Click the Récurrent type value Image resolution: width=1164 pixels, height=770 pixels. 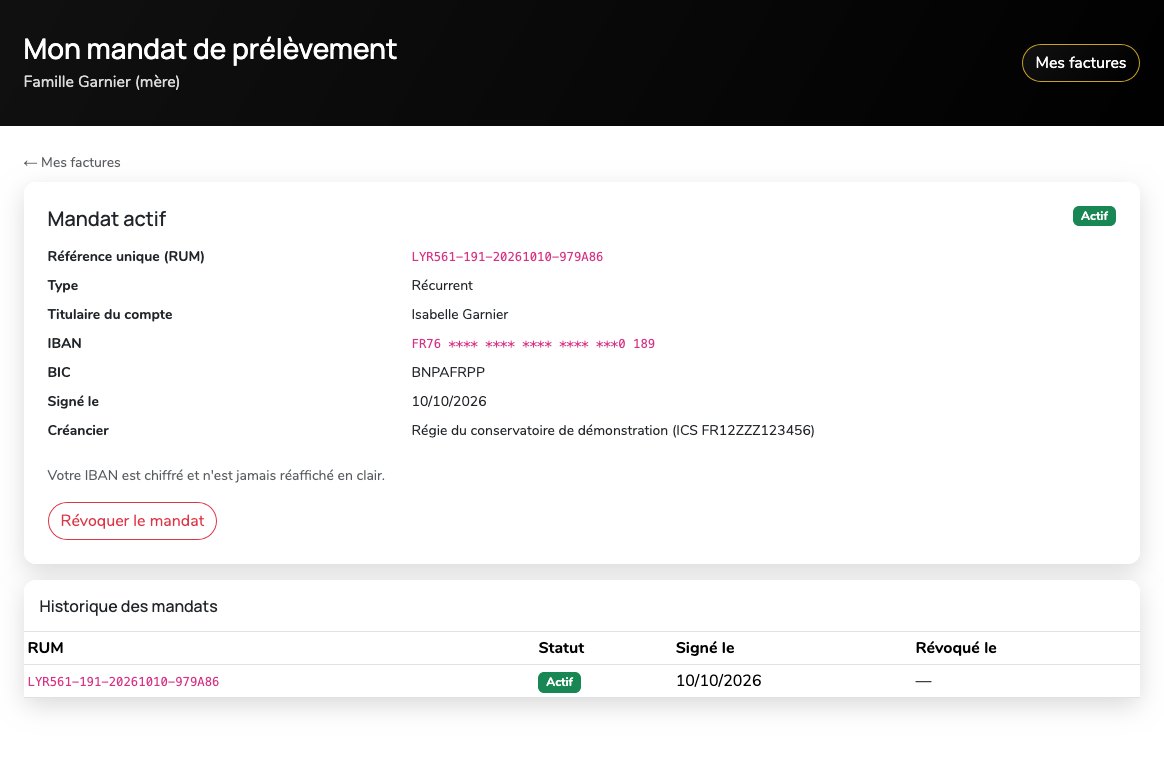tap(442, 286)
